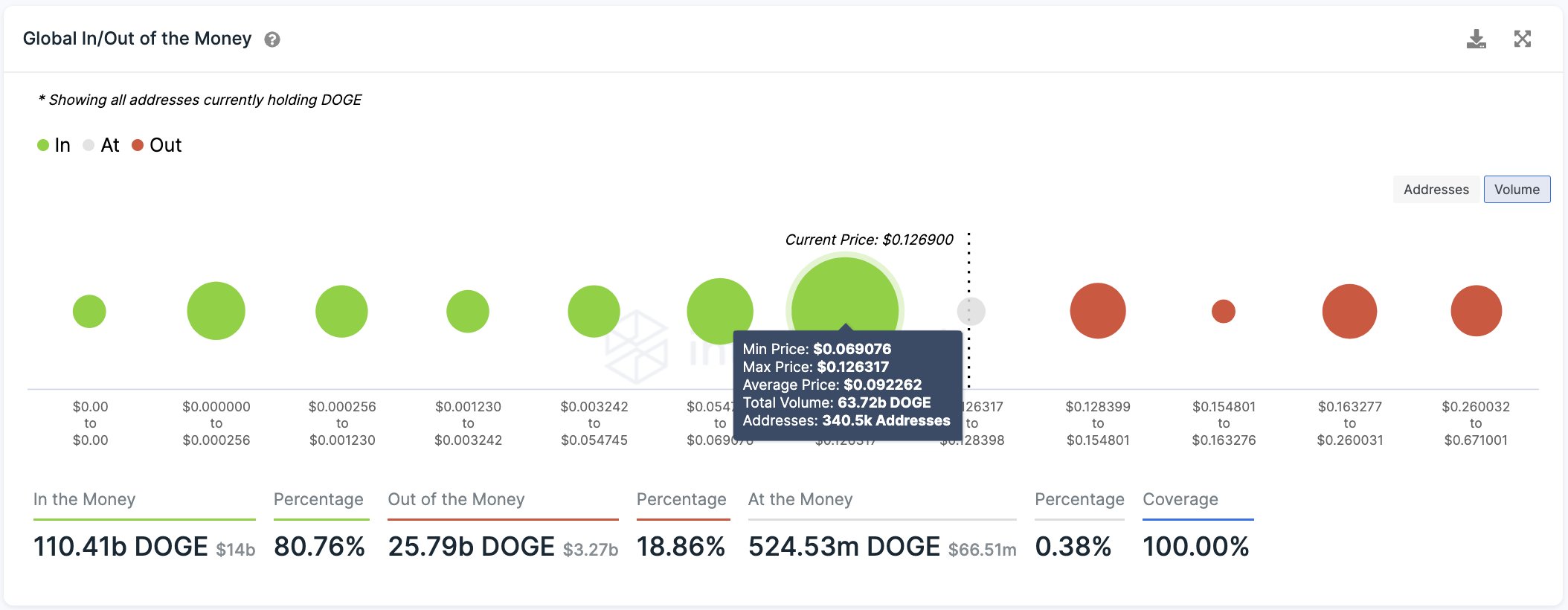The width and height of the screenshot is (1568, 610).
Task: Select the red $0.128399 to $0.154801 bubble
Action: (x=1098, y=311)
